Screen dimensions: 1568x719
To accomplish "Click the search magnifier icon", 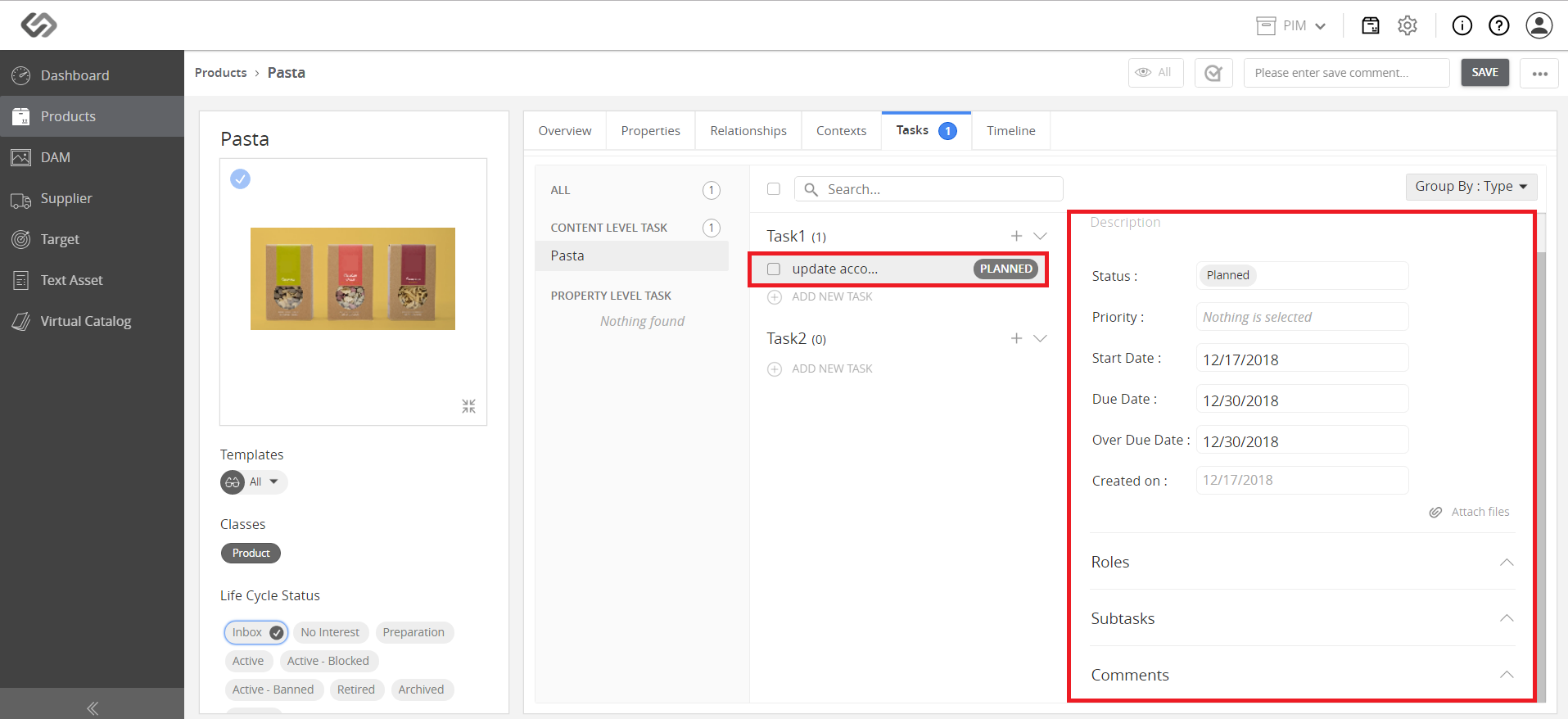I will point(811,189).
